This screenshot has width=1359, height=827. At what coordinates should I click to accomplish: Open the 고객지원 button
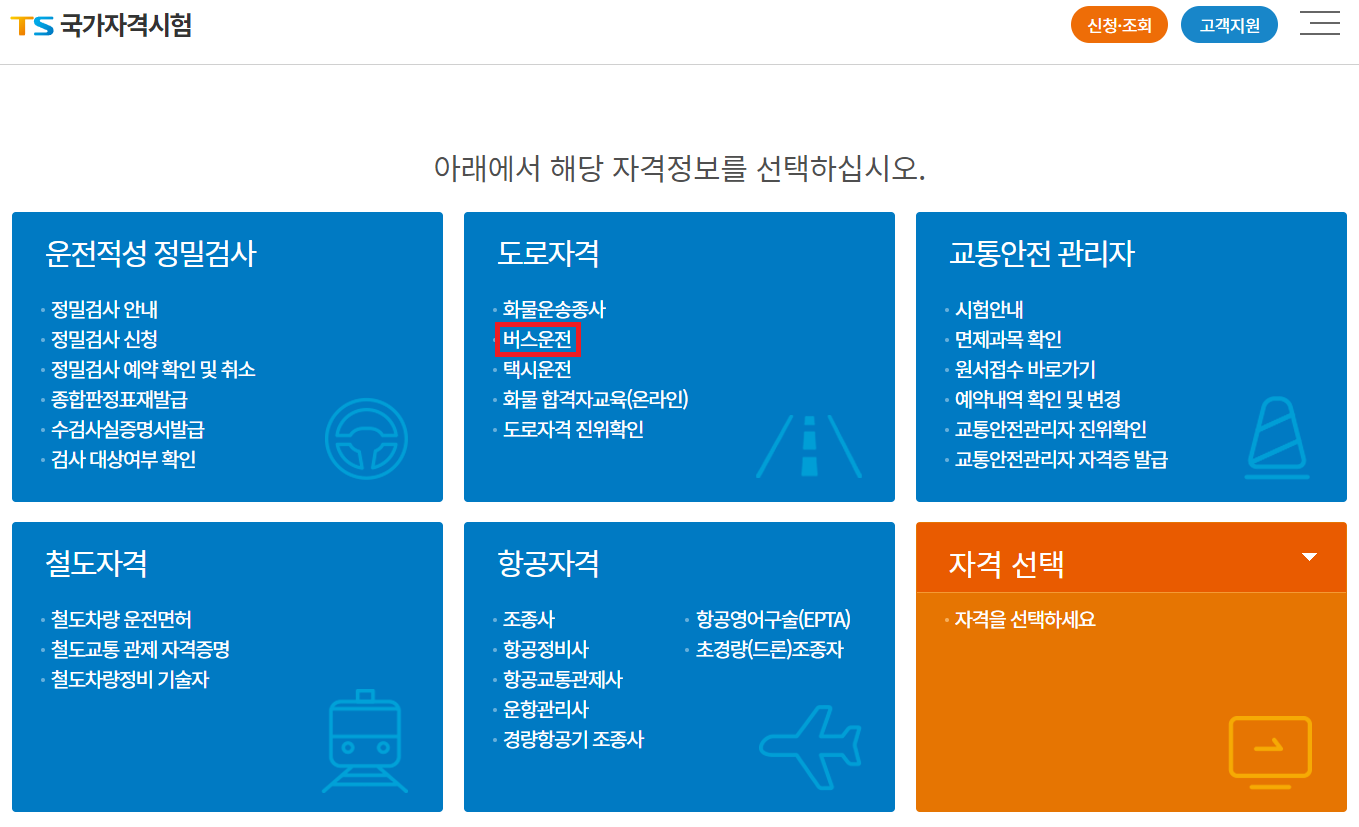pos(1229,25)
